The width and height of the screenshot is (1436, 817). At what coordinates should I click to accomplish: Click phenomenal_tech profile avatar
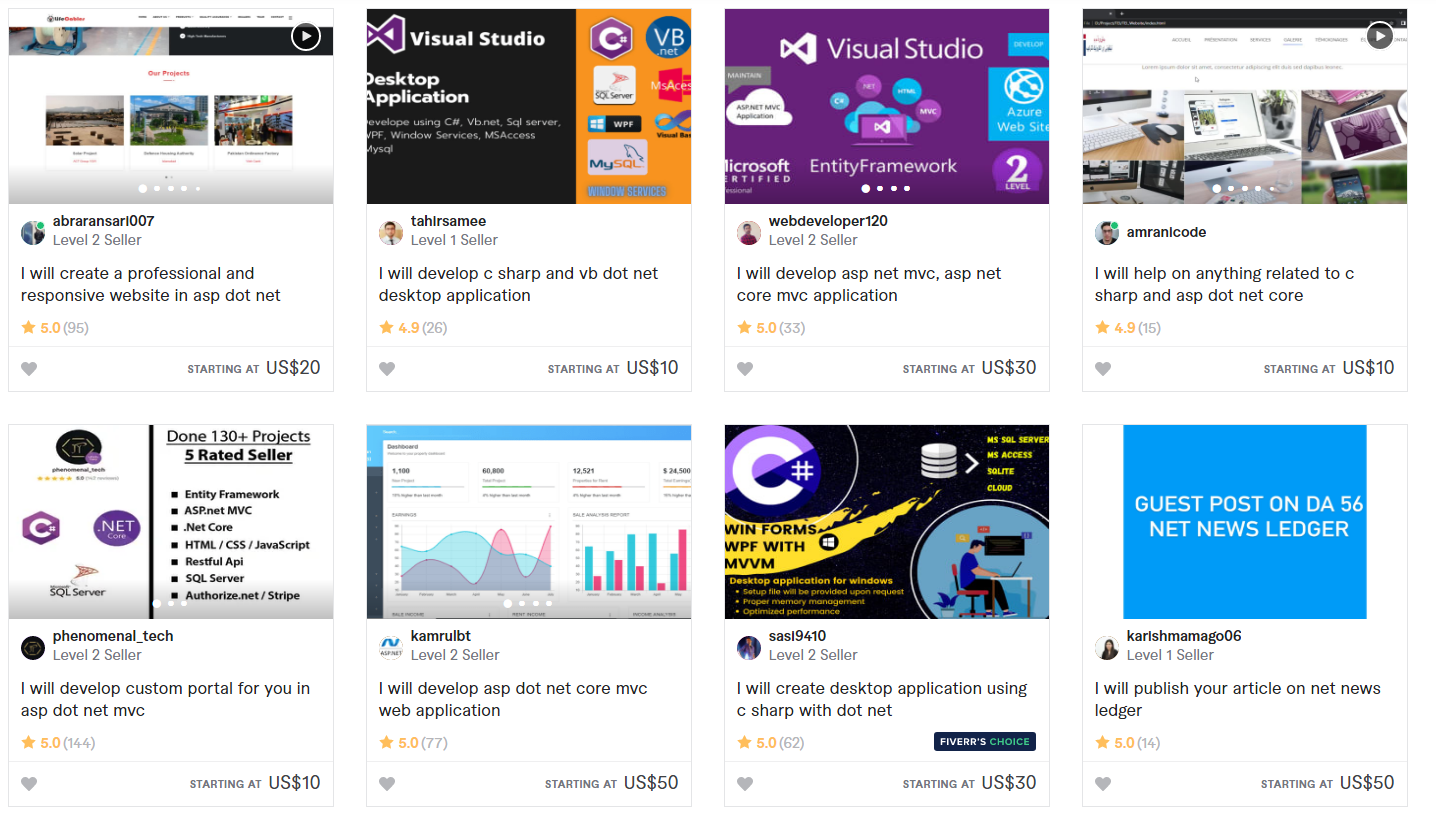(33, 648)
